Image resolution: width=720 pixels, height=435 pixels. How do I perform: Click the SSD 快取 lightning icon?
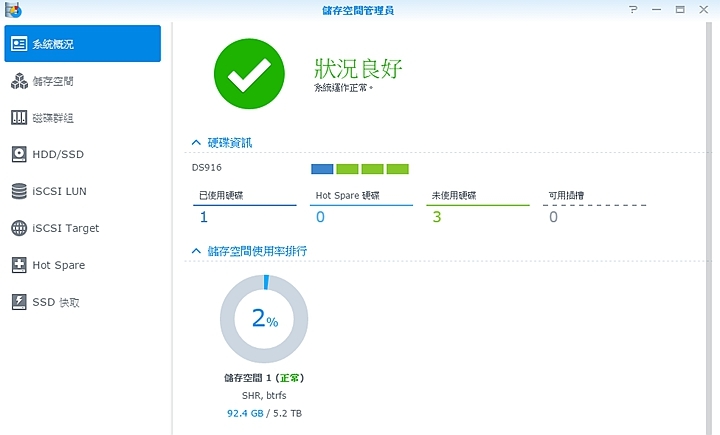pos(19,302)
